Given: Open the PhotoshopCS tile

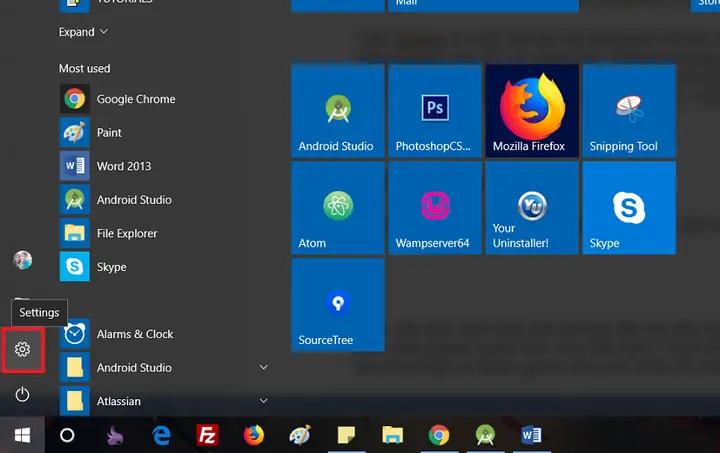Looking at the screenshot, I should [435, 111].
